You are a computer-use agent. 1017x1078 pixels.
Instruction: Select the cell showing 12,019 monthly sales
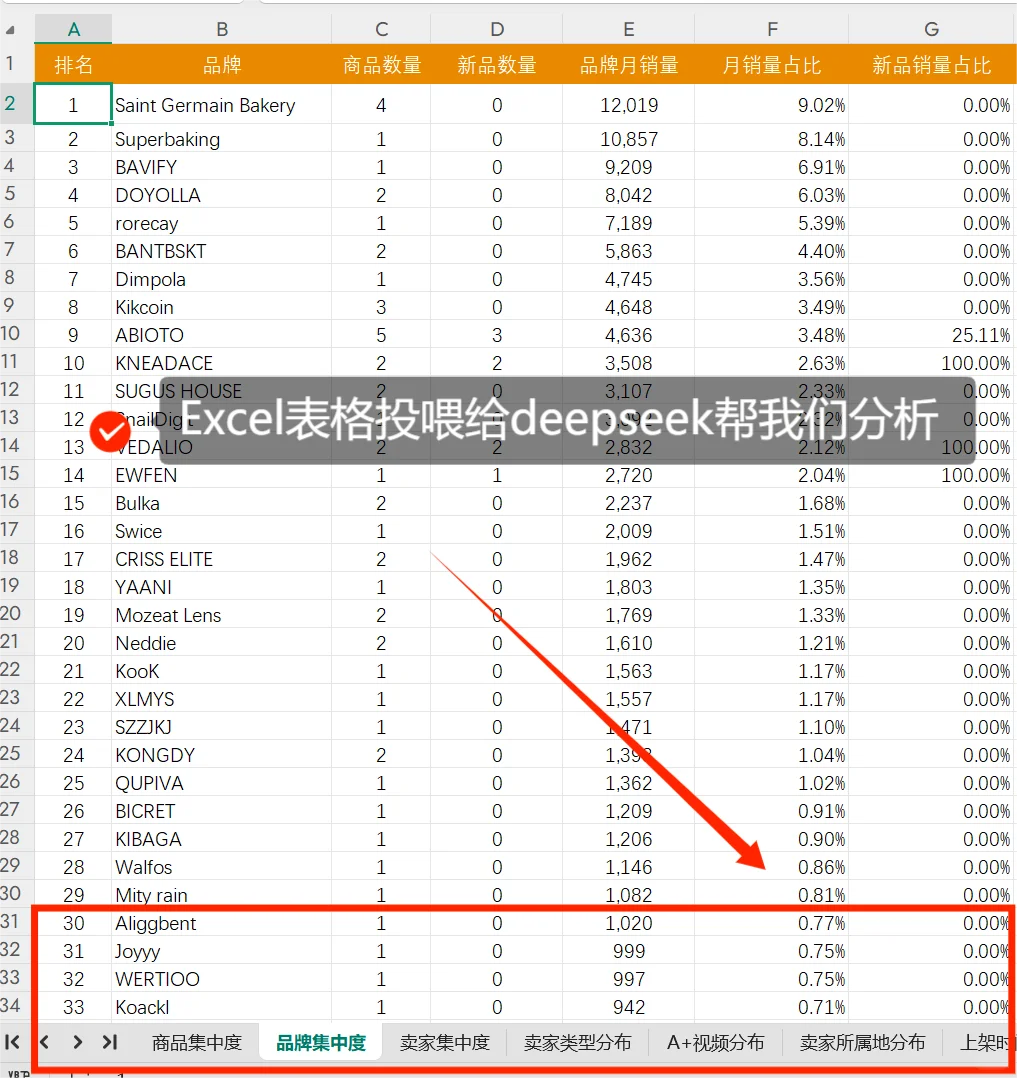click(x=628, y=105)
